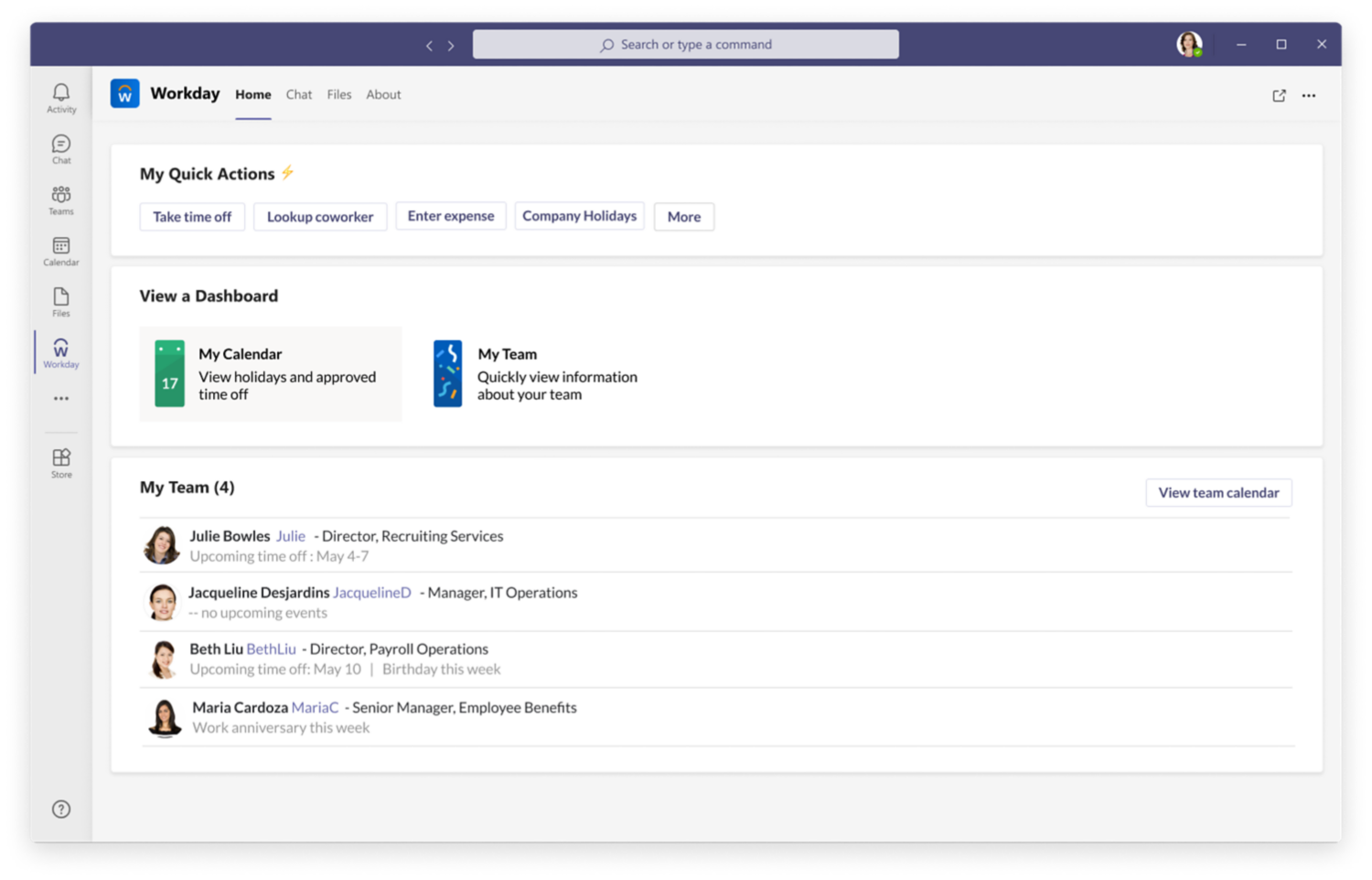Open Chat in the left sidebar
Viewport: 1372px width, 880px height.
(x=61, y=148)
